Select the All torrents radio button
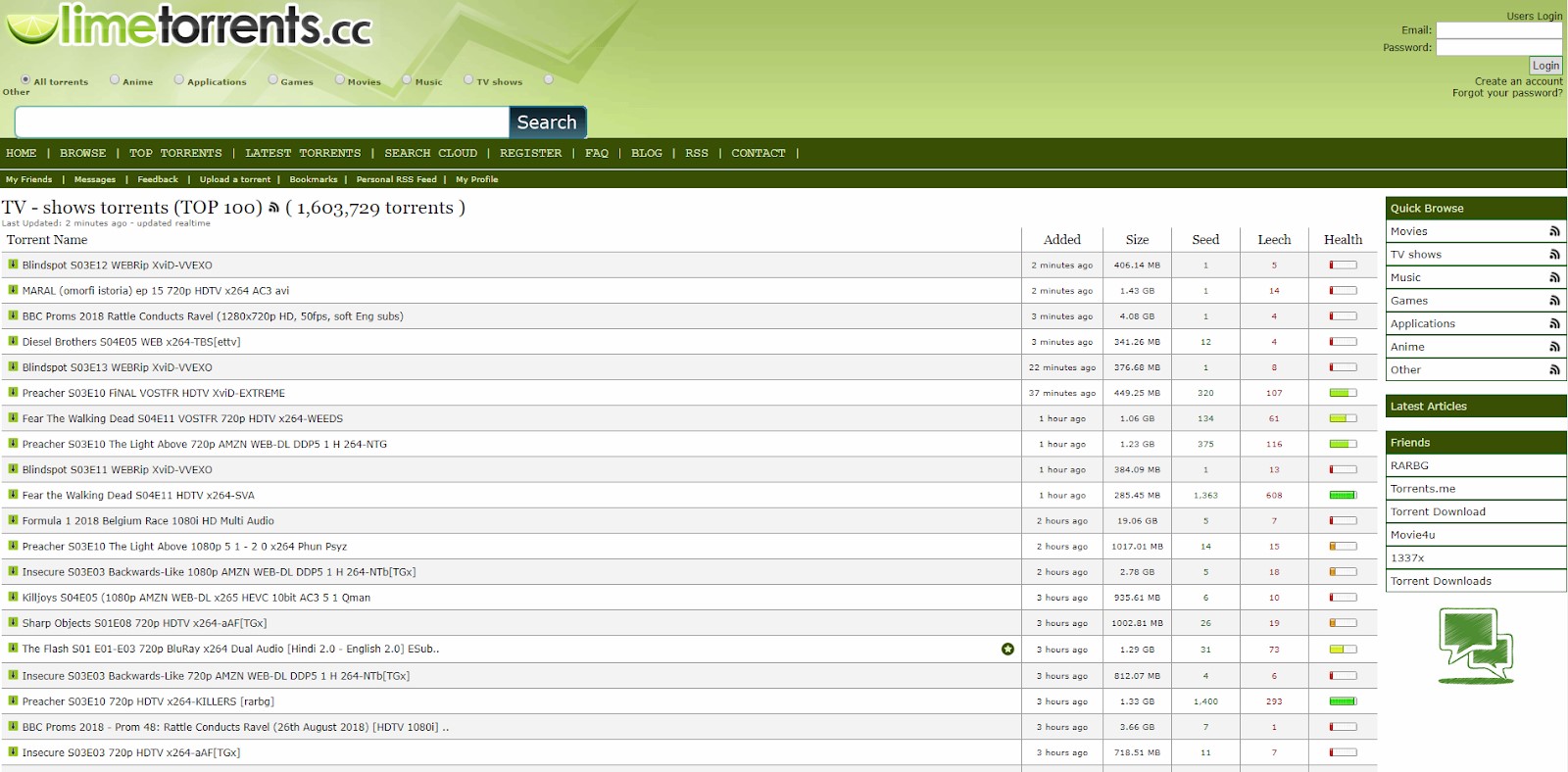Image resolution: width=1568 pixels, height=772 pixels. coord(25,79)
